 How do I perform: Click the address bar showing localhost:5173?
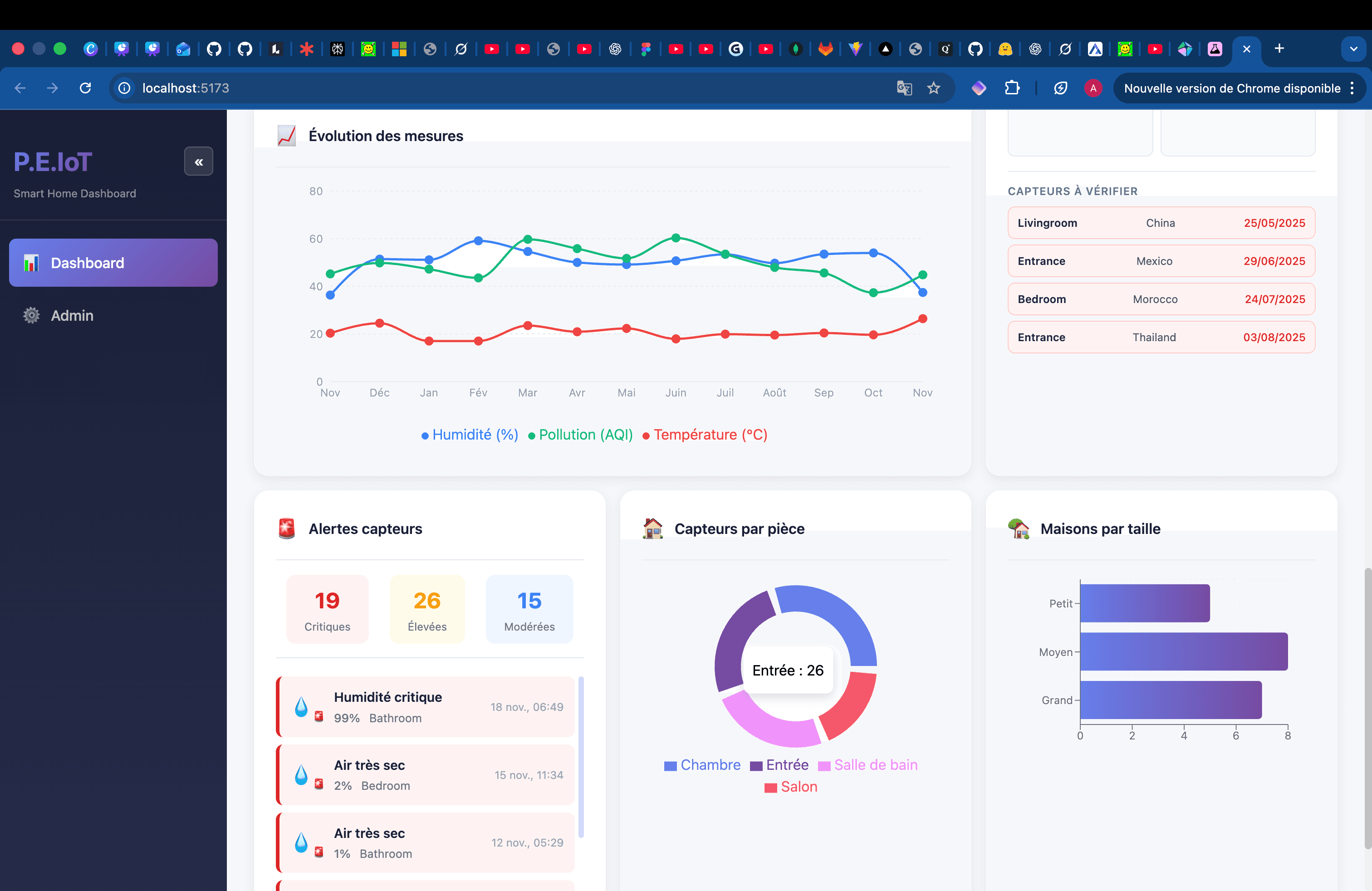tap(186, 88)
